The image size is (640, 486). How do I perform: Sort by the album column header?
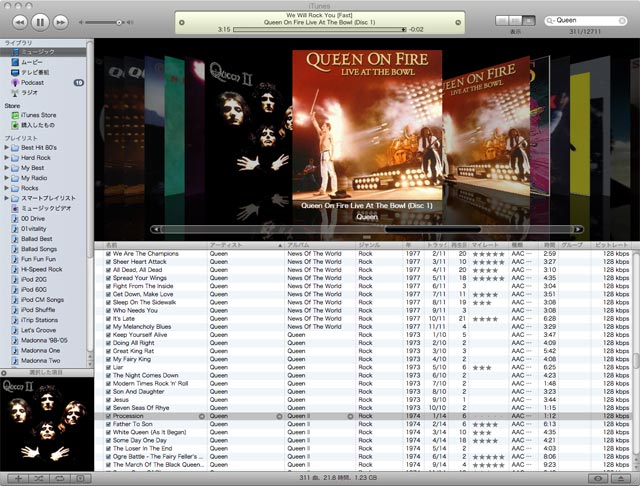(x=320, y=245)
